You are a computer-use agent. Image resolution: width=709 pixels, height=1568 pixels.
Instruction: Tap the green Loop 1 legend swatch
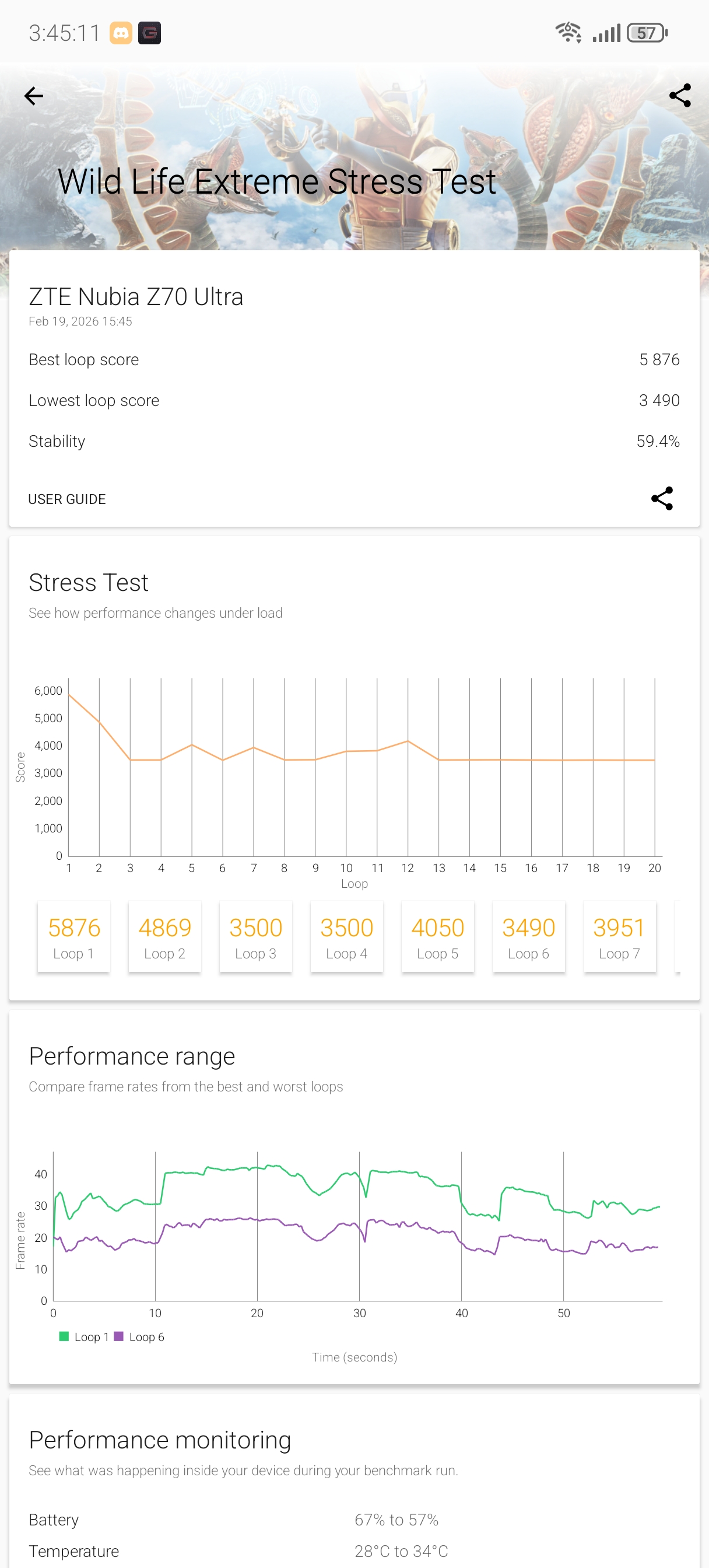pyautogui.click(x=64, y=1336)
